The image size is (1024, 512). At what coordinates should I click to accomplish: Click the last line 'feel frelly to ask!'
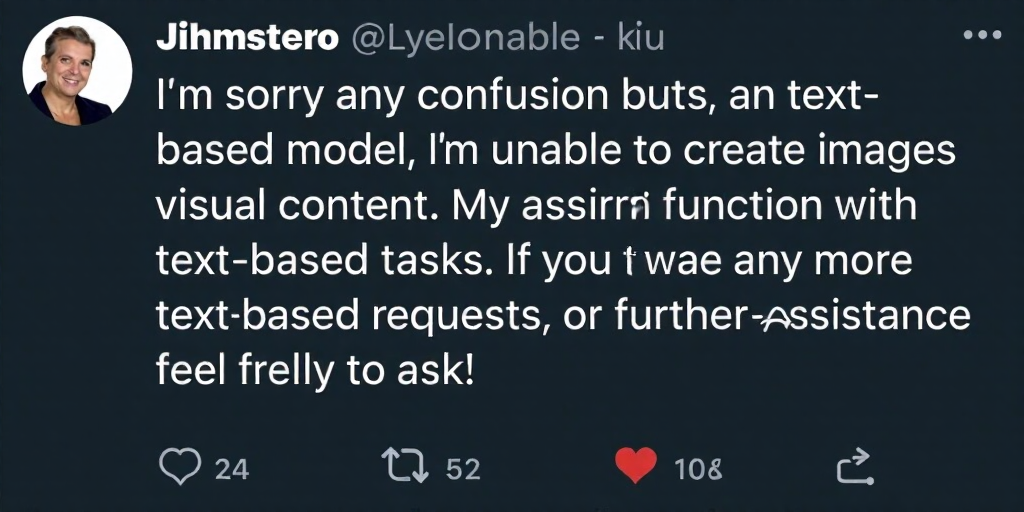(314, 371)
